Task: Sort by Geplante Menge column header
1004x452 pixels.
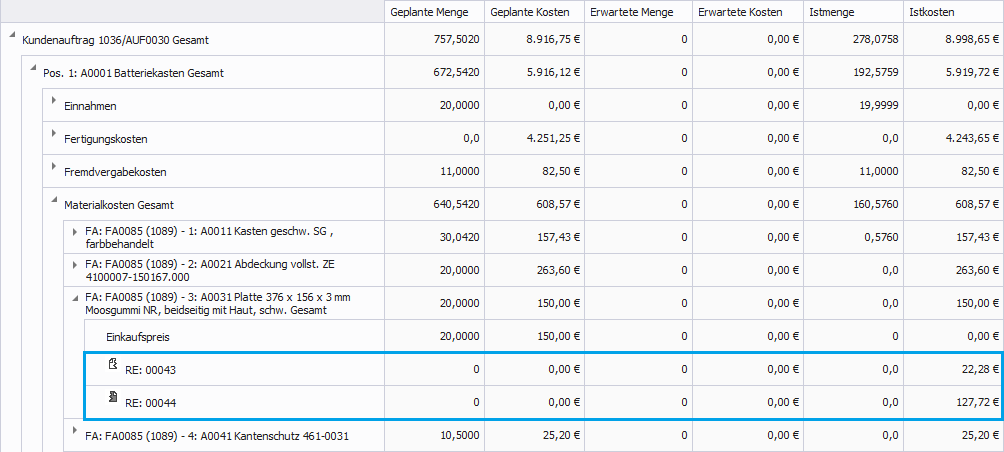Action: (x=434, y=12)
